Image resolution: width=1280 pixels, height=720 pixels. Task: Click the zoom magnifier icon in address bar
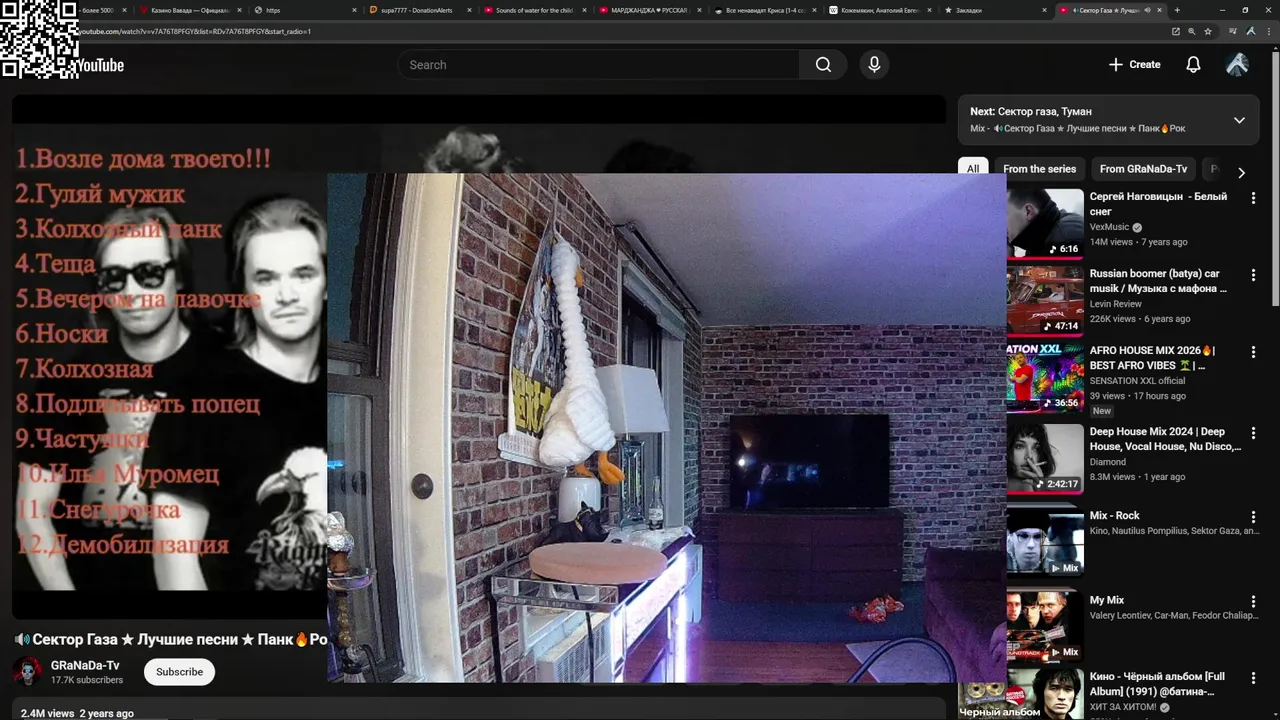point(1192,31)
